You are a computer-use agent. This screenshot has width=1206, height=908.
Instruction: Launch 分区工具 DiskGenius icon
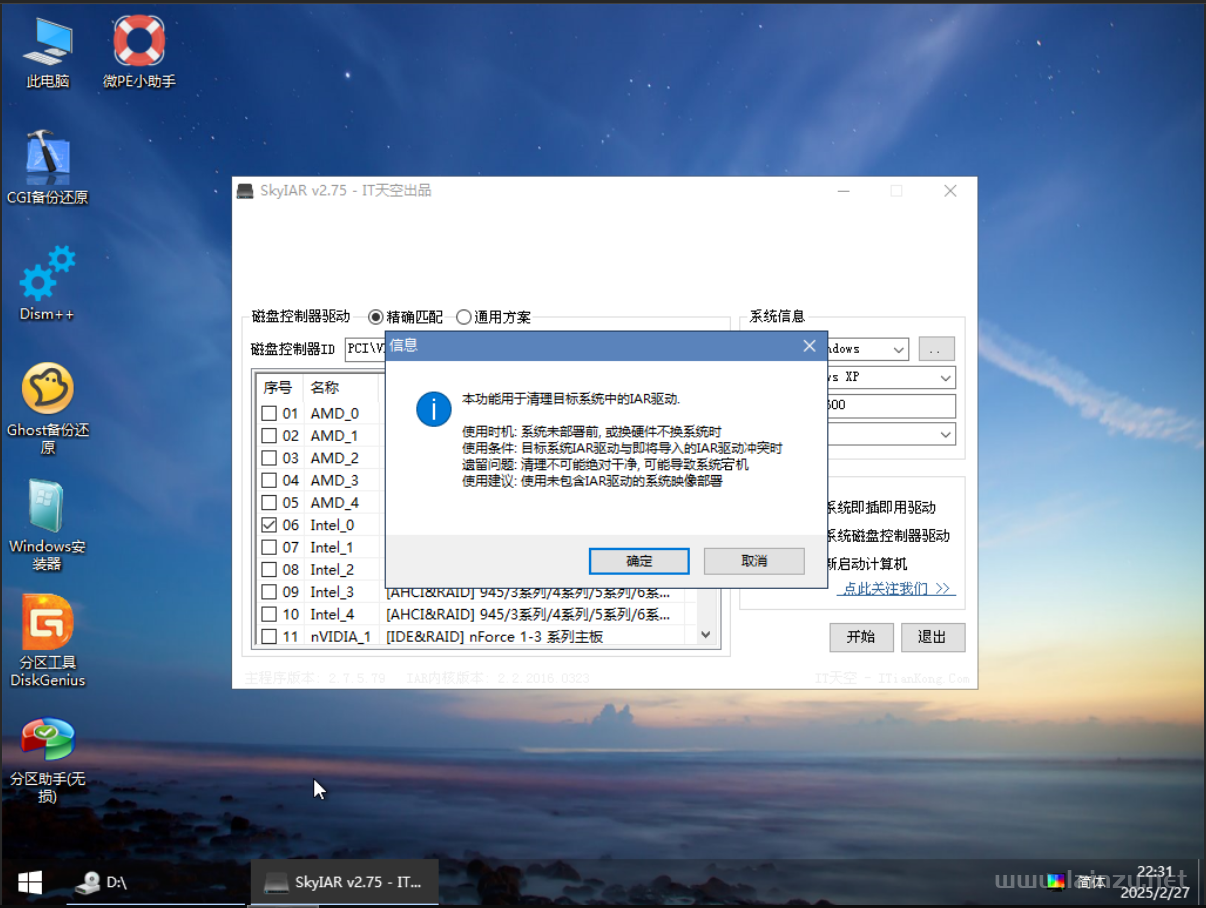tap(47, 642)
